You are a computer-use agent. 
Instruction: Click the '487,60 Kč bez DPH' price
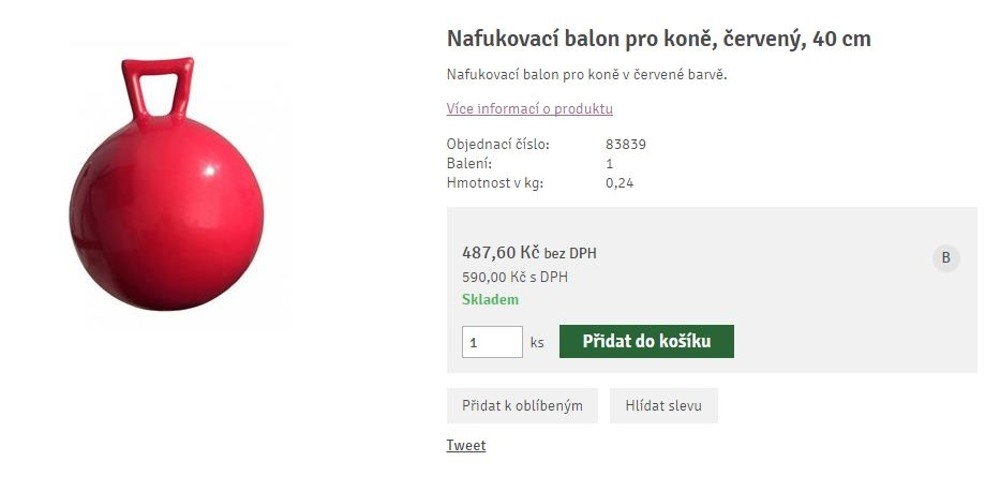(x=529, y=253)
